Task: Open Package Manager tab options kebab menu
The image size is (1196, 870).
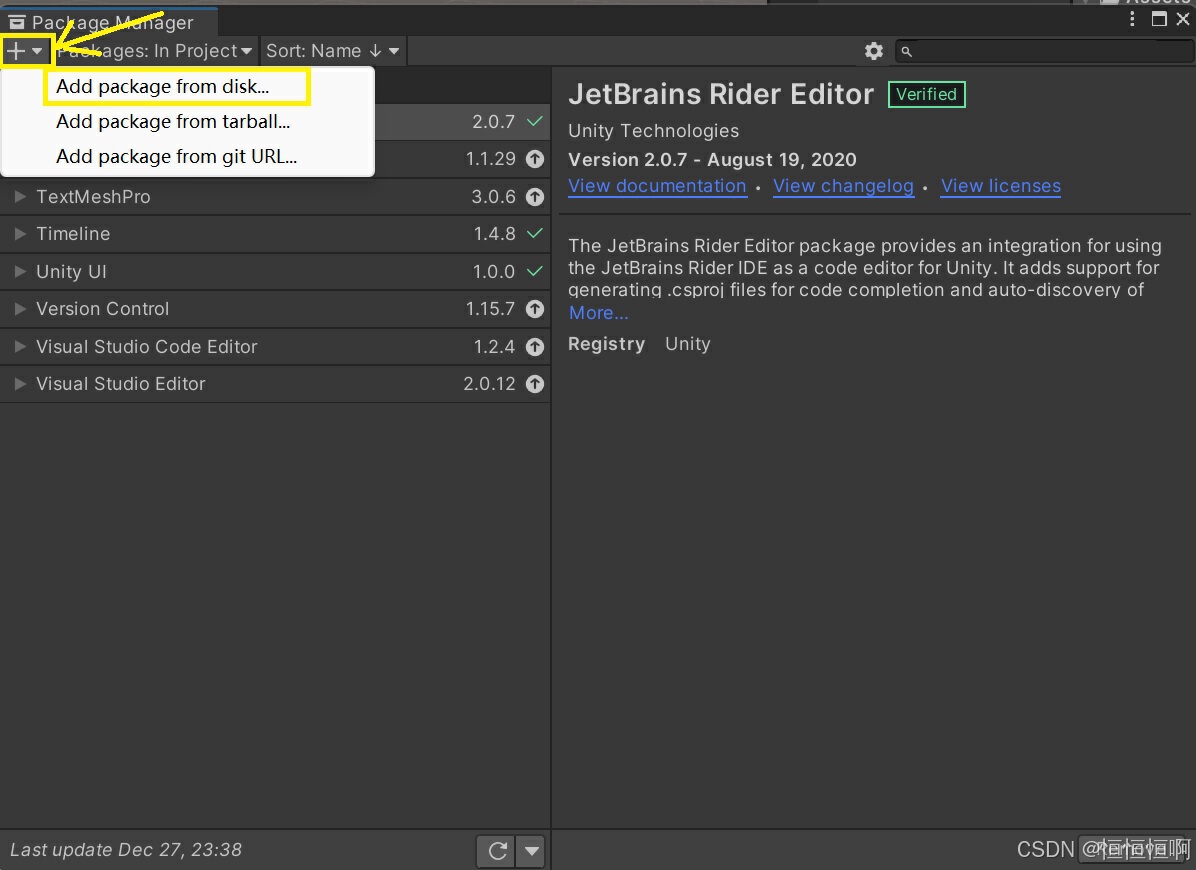Action: (1132, 19)
